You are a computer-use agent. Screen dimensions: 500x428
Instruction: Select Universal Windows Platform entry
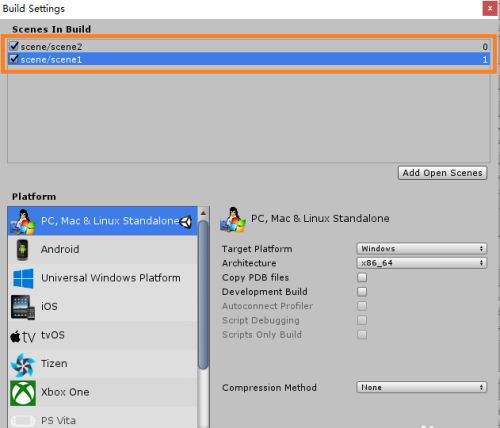(x=103, y=278)
